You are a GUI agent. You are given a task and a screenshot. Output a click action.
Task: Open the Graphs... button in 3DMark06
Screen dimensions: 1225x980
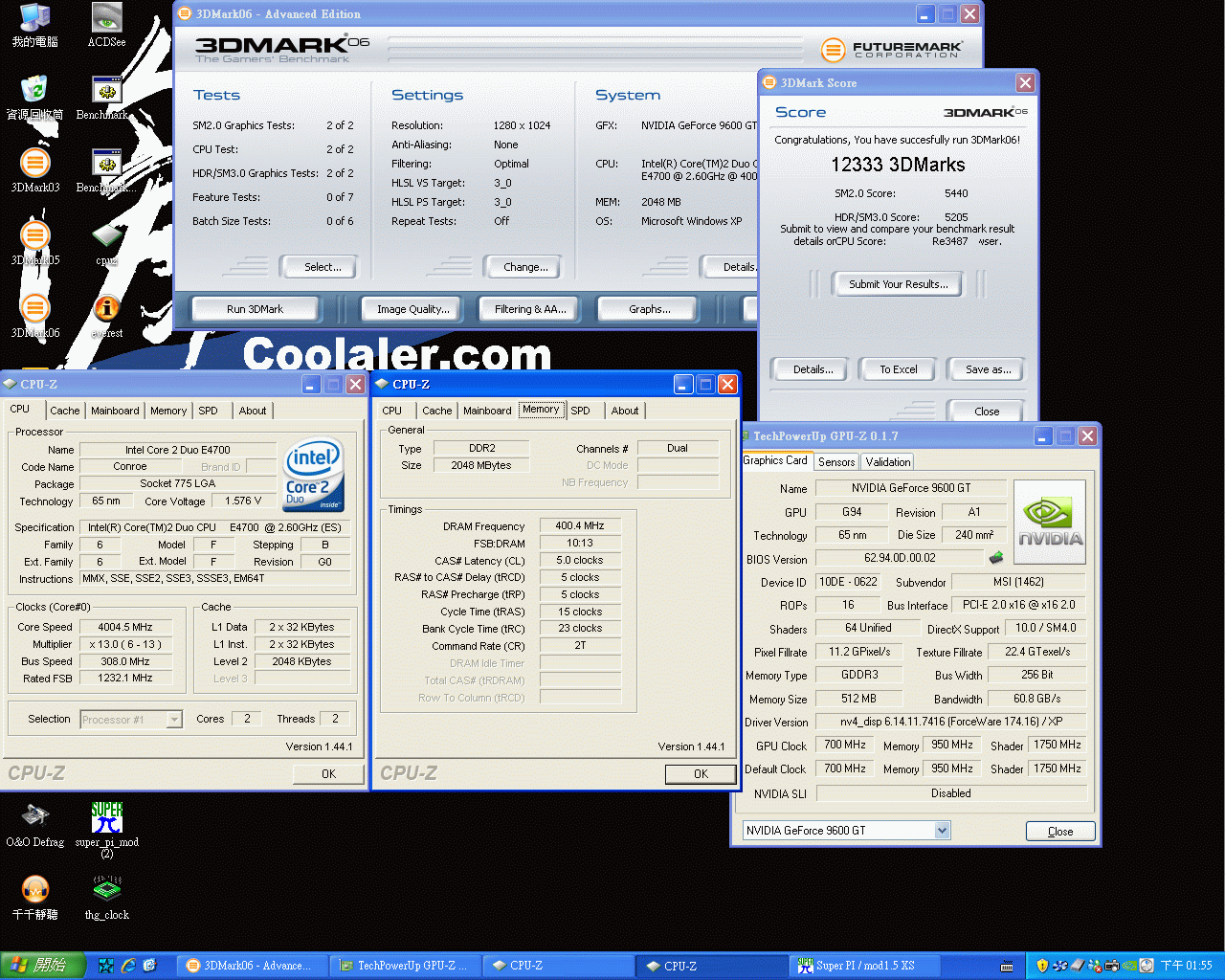(649, 309)
